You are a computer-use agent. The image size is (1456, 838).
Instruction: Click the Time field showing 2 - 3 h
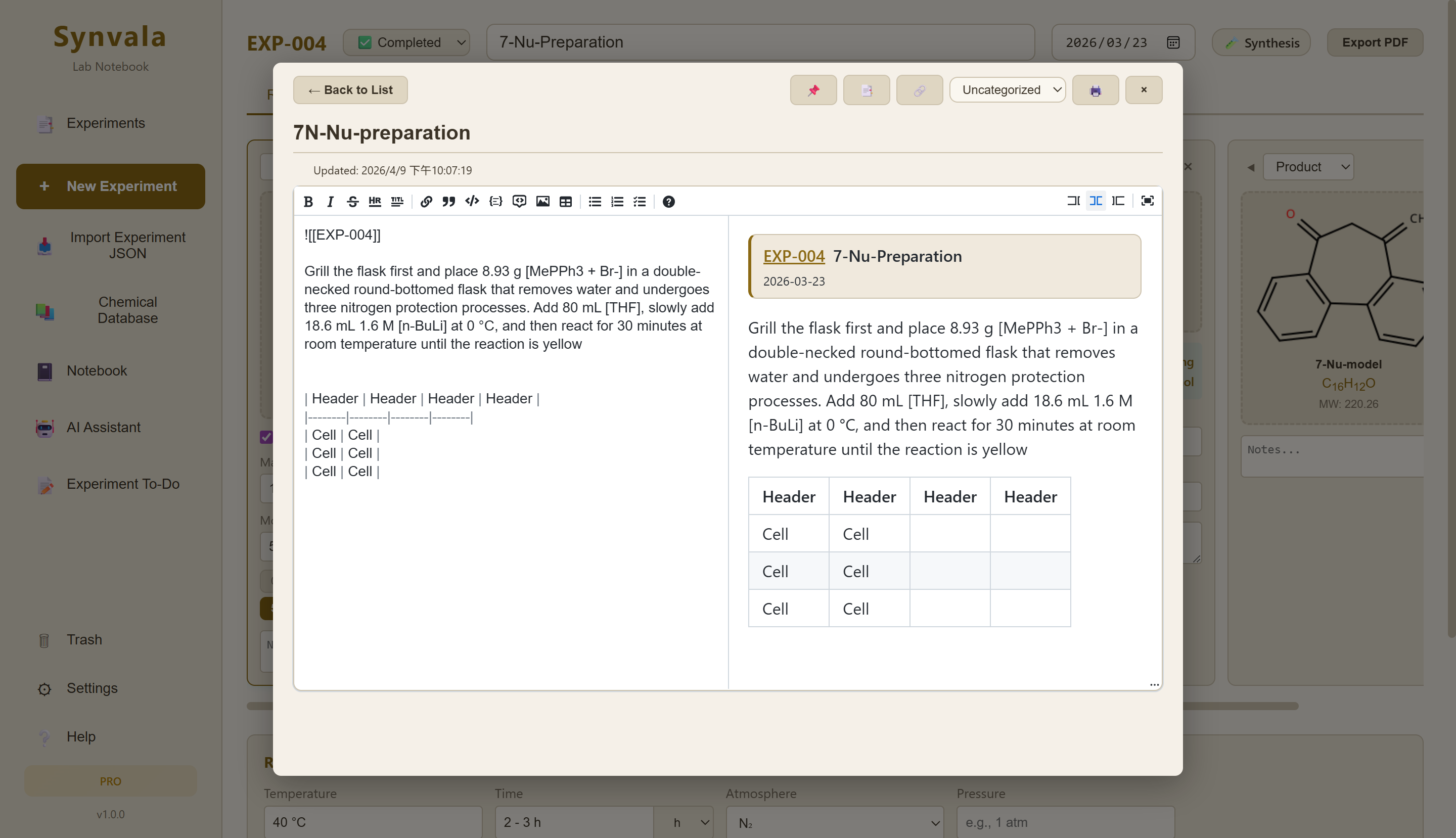tap(574, 822)
